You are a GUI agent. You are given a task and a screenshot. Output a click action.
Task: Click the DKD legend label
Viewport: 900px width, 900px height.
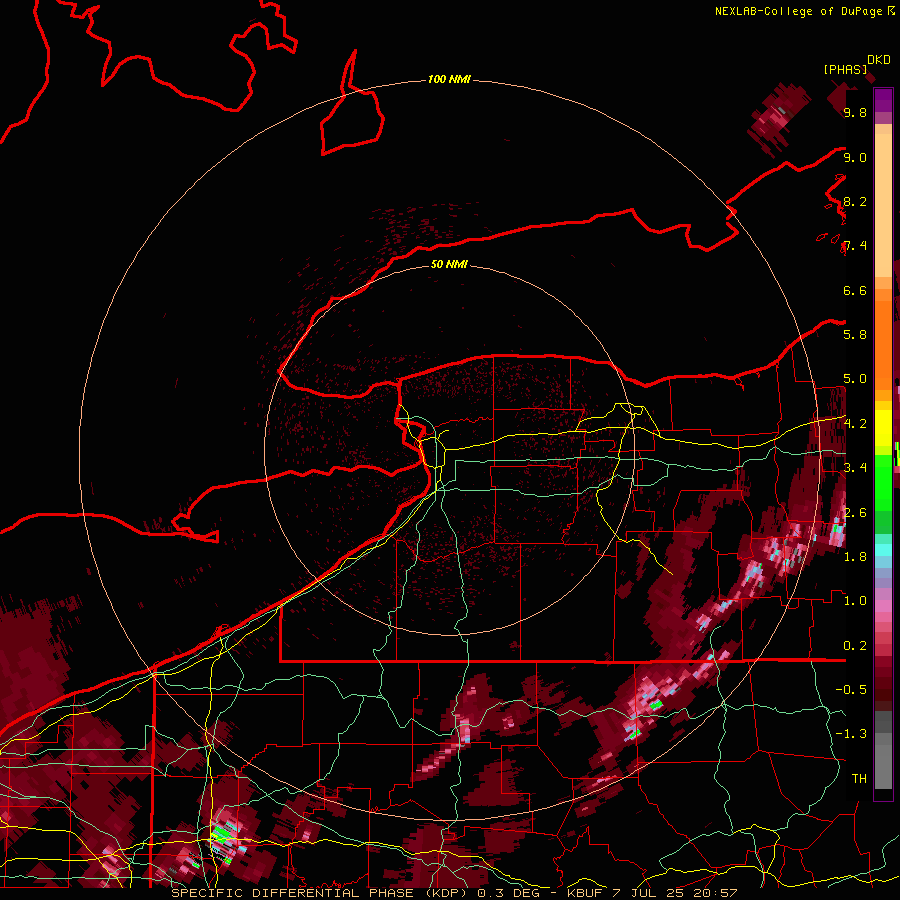[x=879, y=60]
